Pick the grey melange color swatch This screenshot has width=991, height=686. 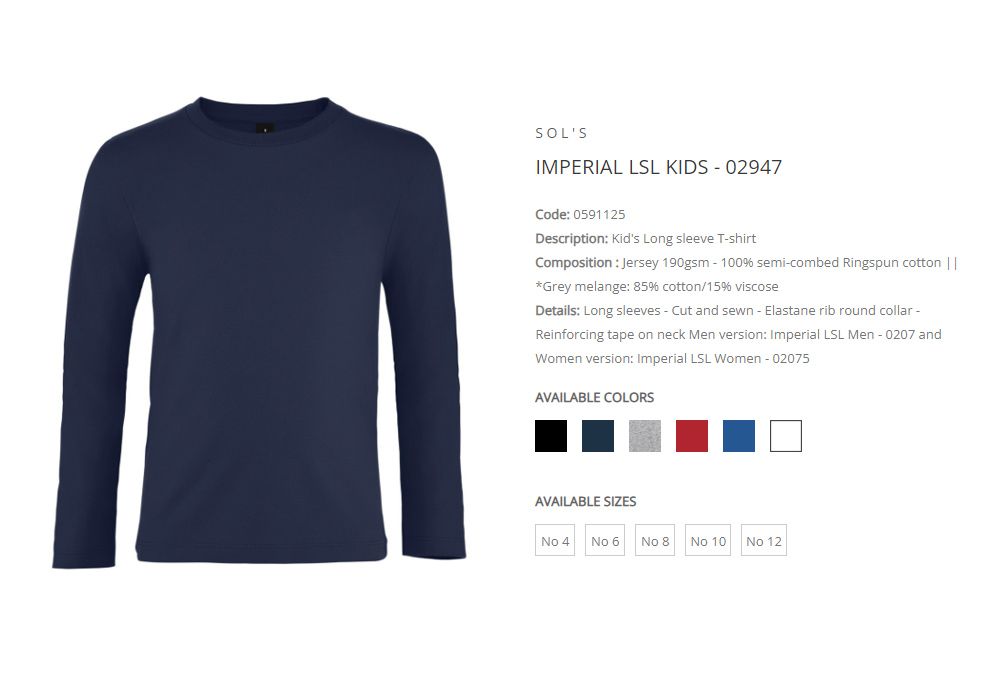[x=645, y=436]
